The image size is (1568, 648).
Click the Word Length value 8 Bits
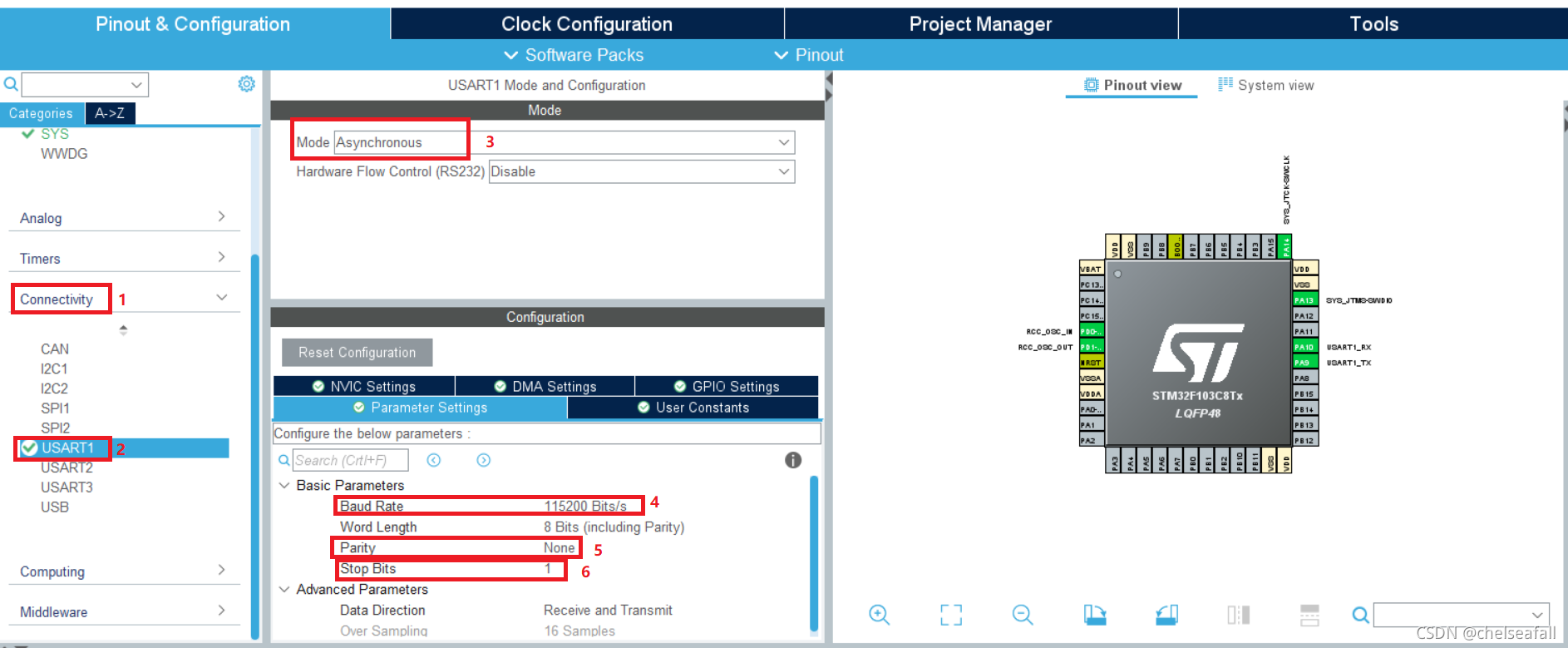pos(614,527)
